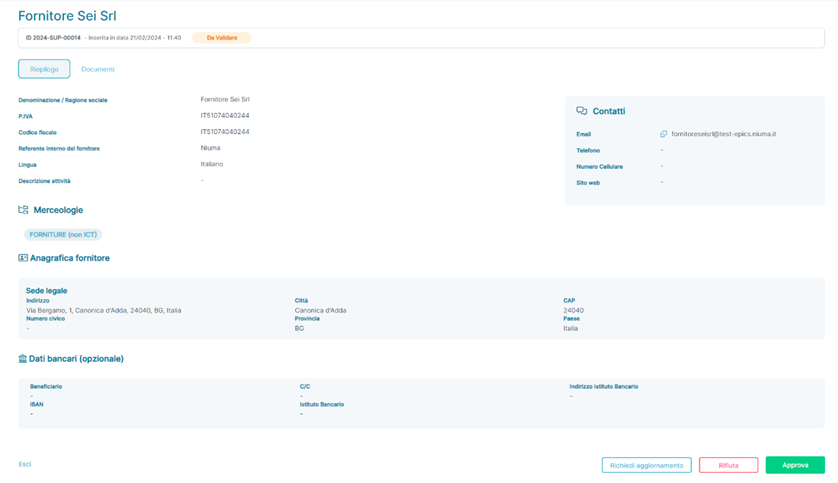Click the Descrizione attività label
Viewport: 838px width, 483px height.
[44, 181]
